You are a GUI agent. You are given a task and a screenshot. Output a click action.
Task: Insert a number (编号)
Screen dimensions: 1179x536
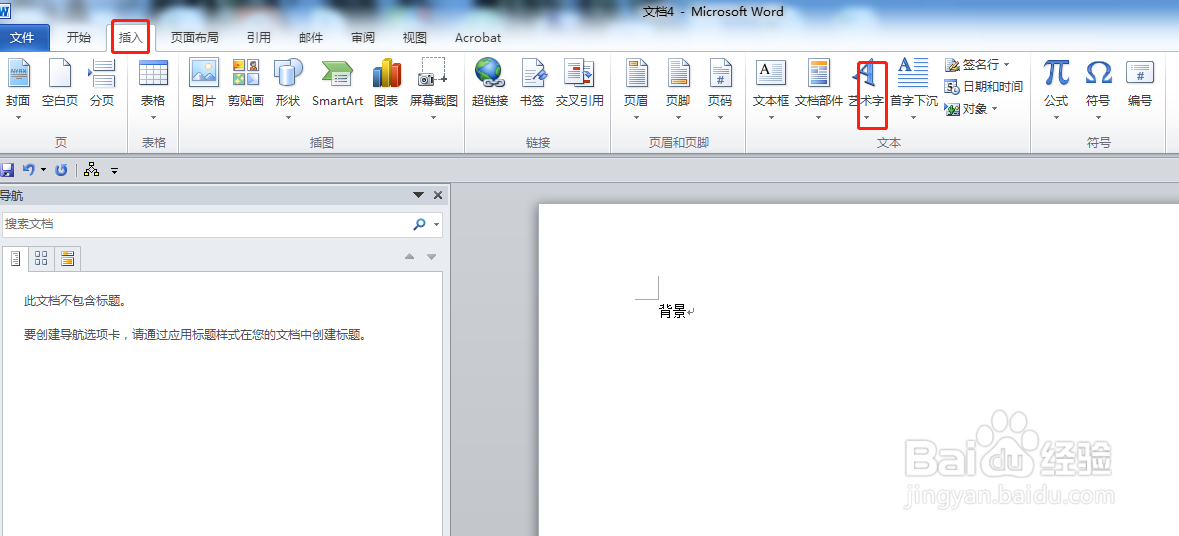pos(1140,84)
